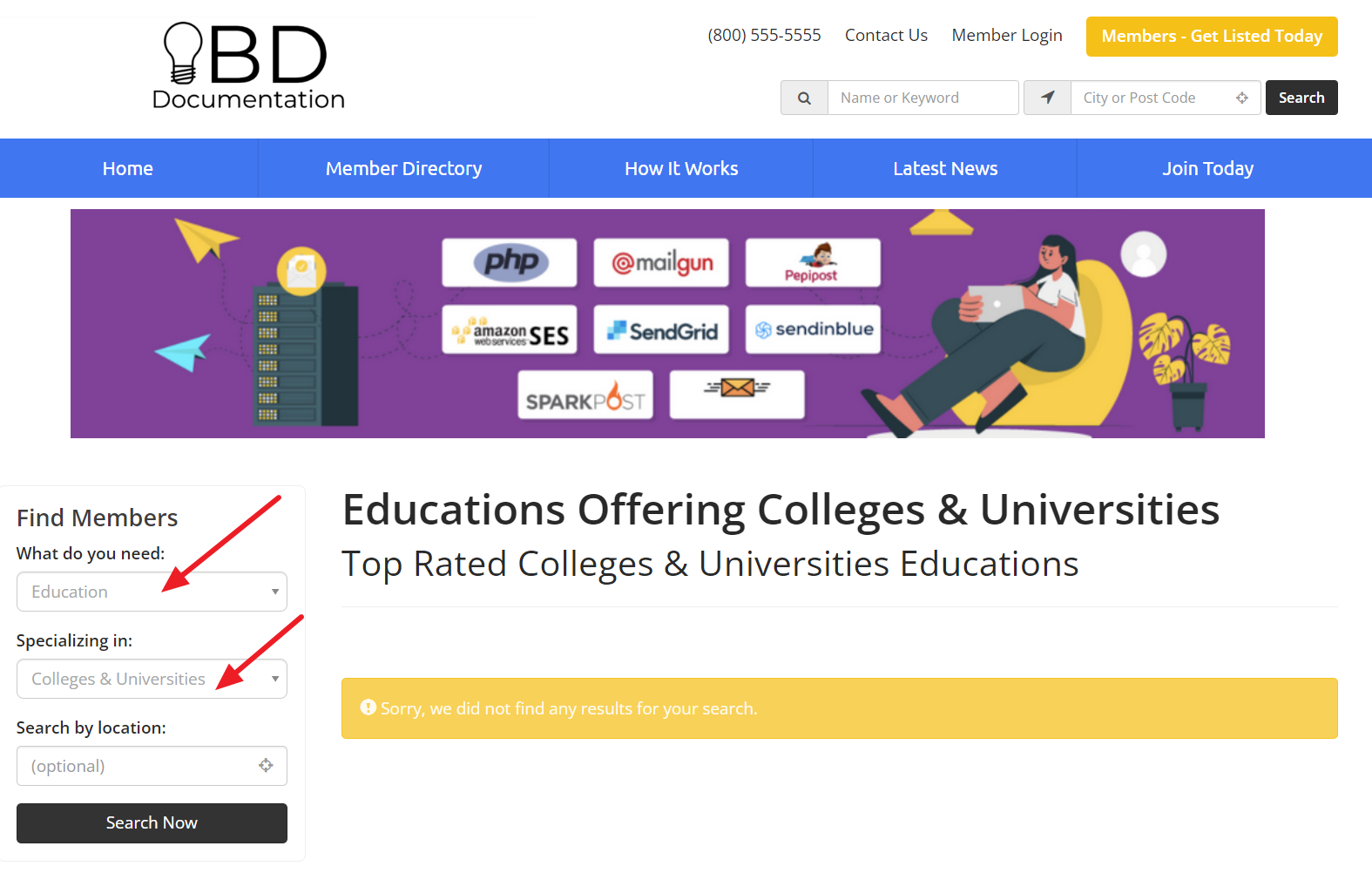Open the 'Specializing in' Colleges & Universities dropdown
The height and width of the screenshot is (873, 1372).
152,679
